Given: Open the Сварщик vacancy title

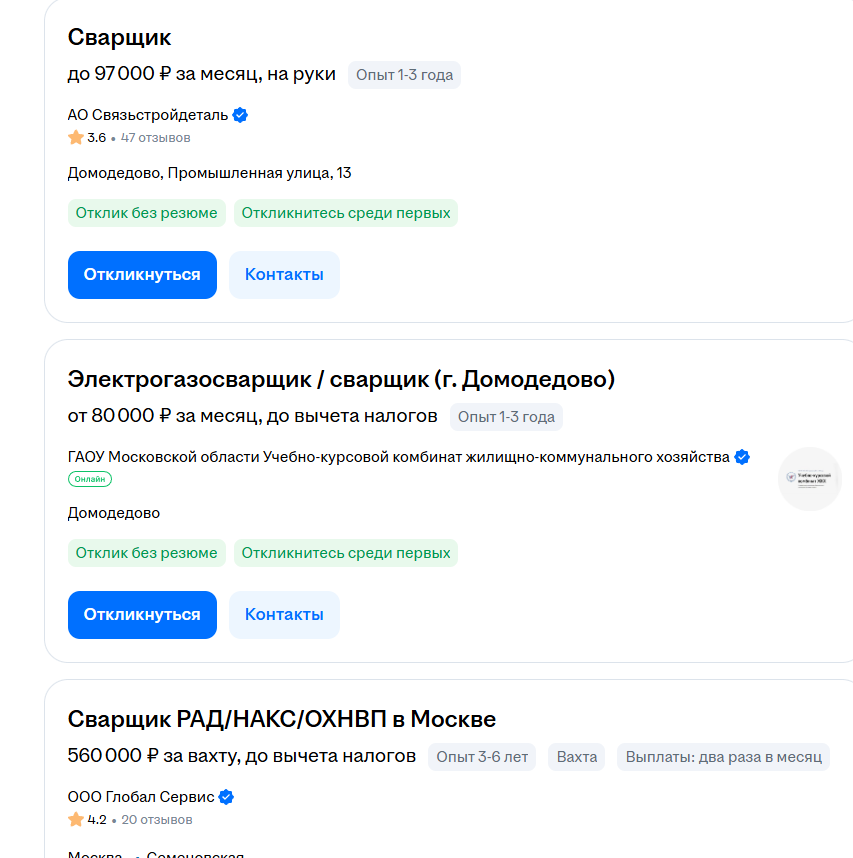Looking at the screenshot, I should 120,37.
